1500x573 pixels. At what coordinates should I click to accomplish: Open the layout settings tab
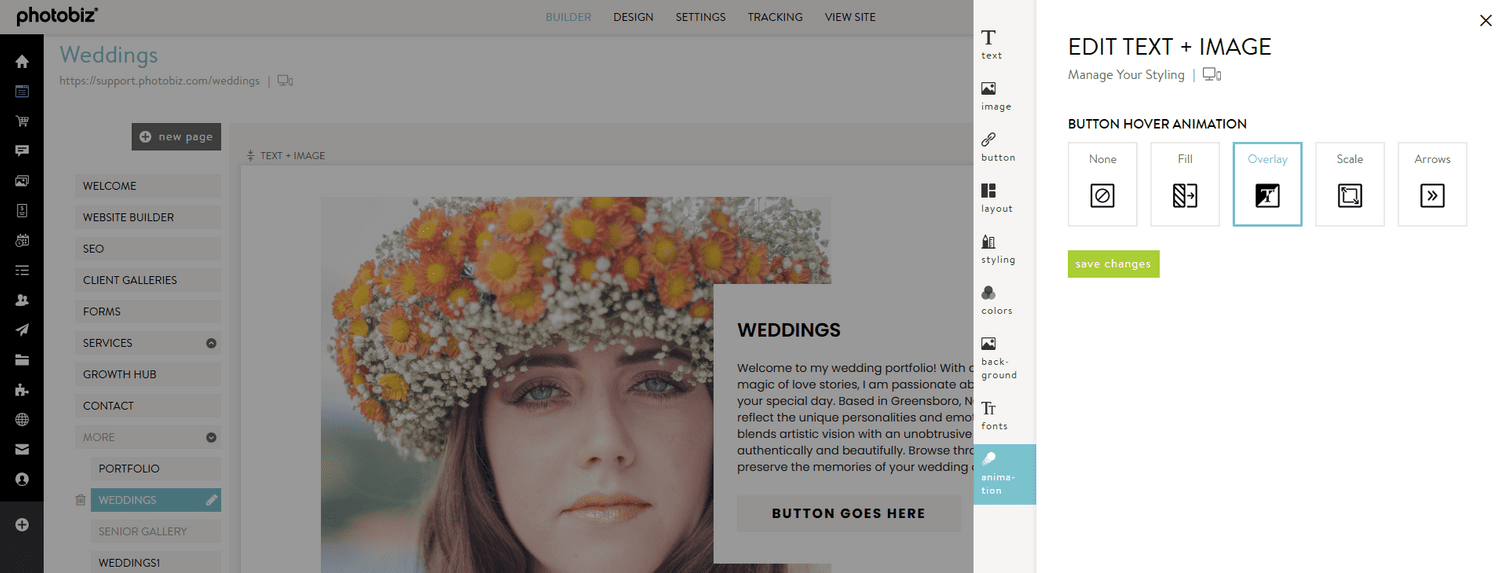coord(1004,198)
